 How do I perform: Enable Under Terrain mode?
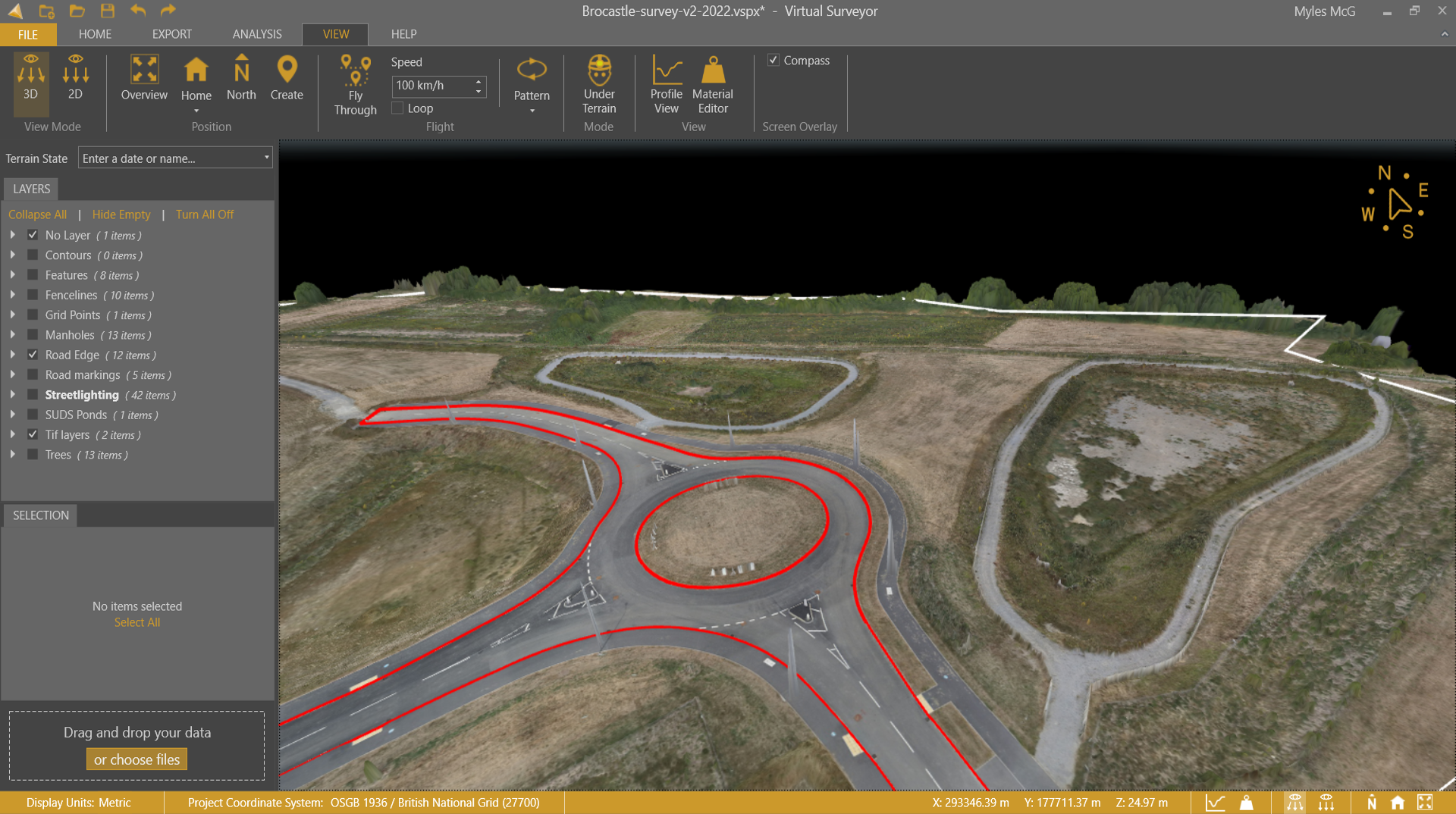(x=599, y=83)
